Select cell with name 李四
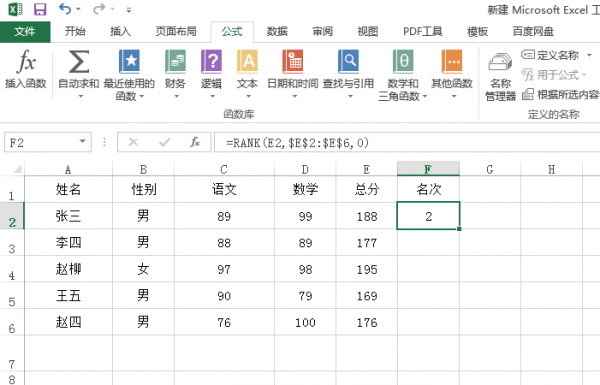 [68, 243]
